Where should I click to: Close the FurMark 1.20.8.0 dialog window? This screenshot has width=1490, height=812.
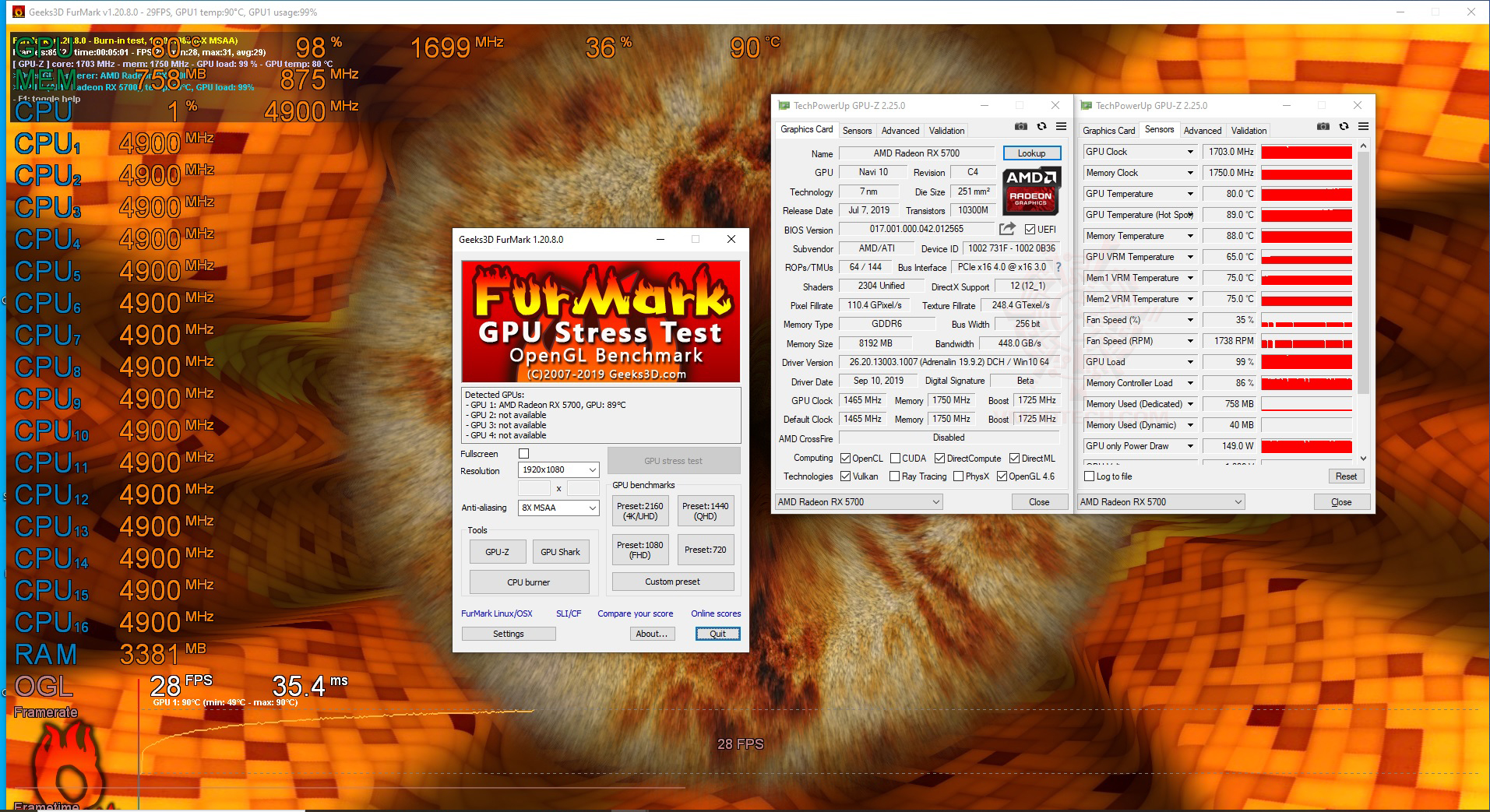[731, 239]
